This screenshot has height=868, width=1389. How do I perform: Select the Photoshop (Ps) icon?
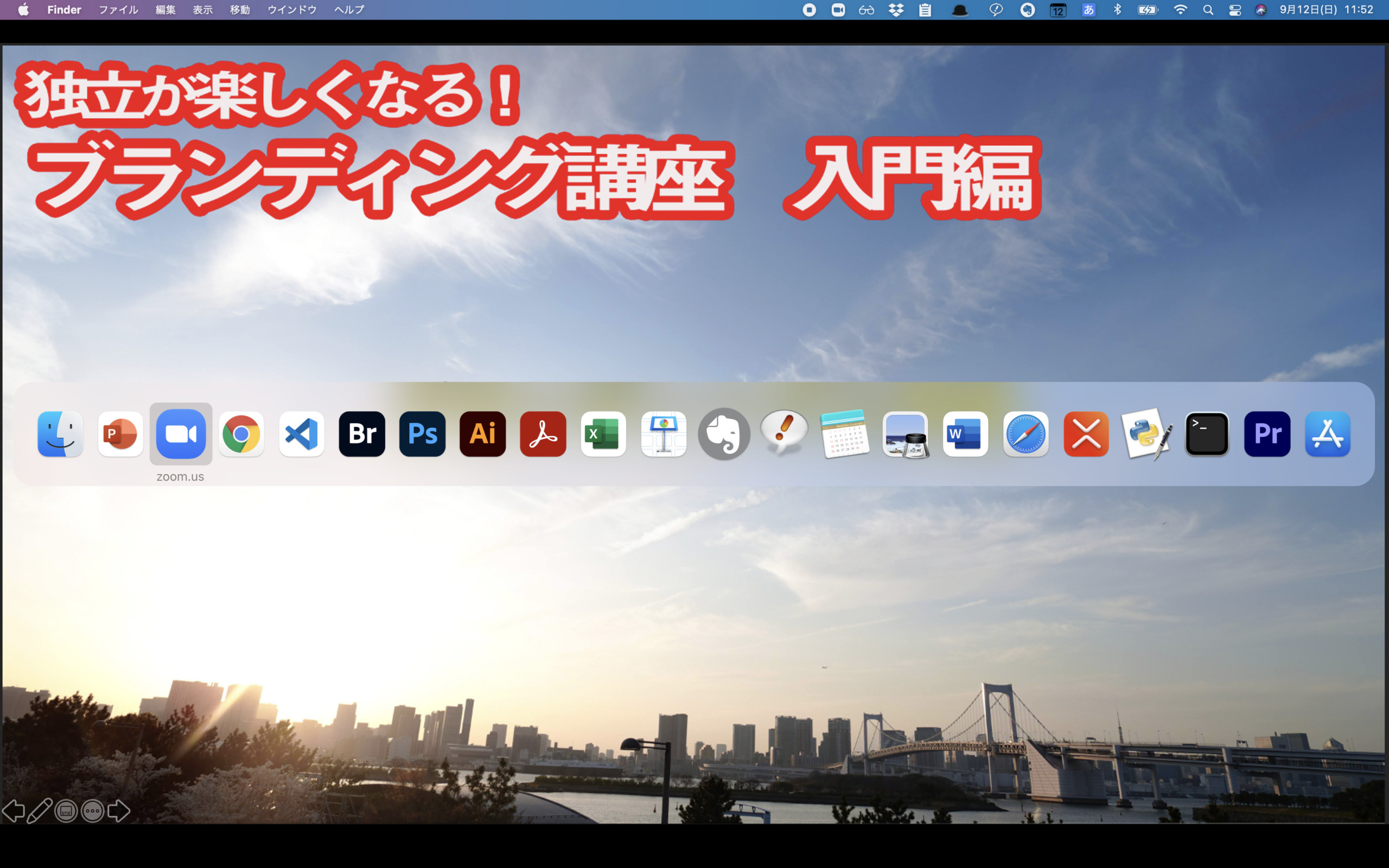[423, 434]
